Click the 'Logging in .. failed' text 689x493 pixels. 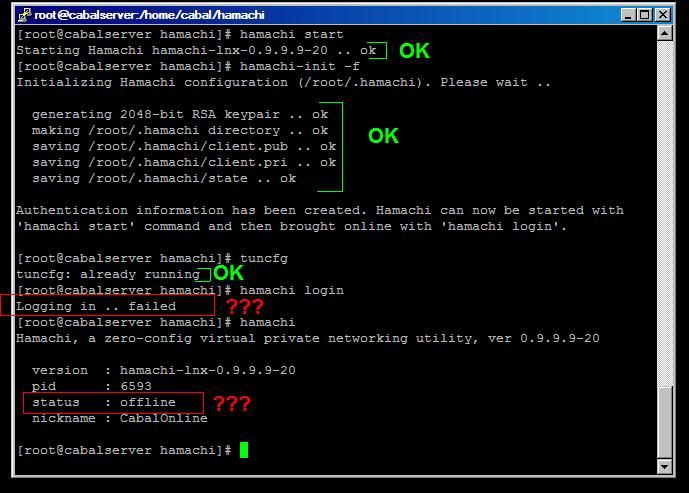(96, 306)
